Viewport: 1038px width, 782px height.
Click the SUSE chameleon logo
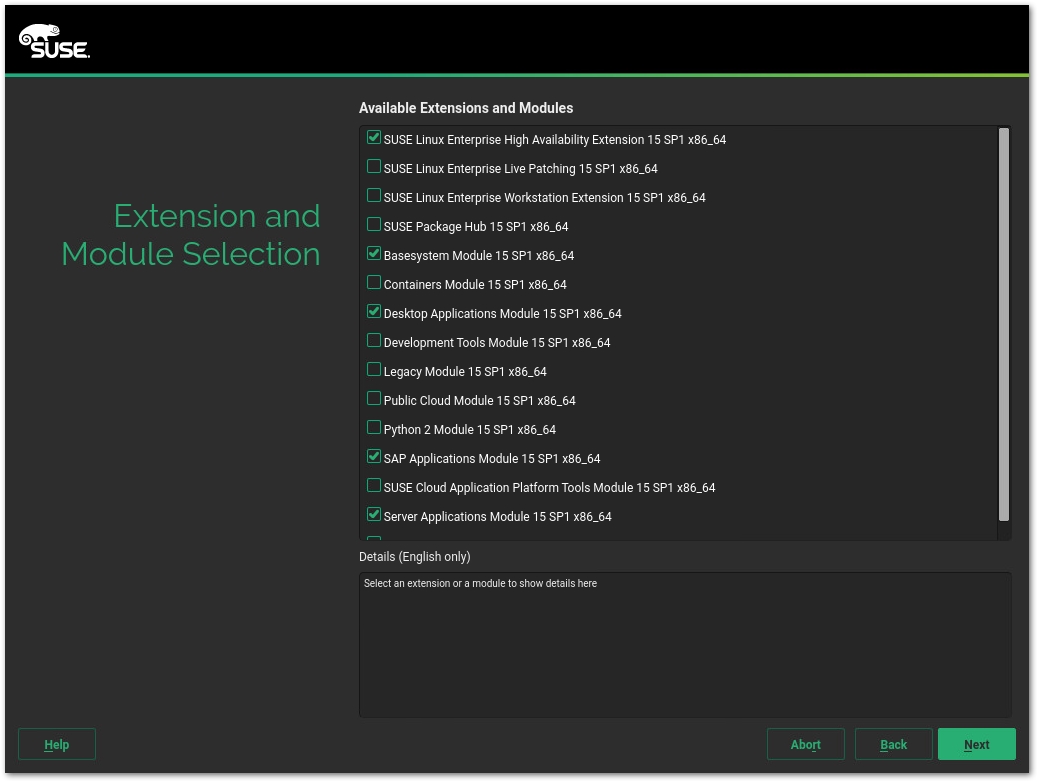click(54, 41)
